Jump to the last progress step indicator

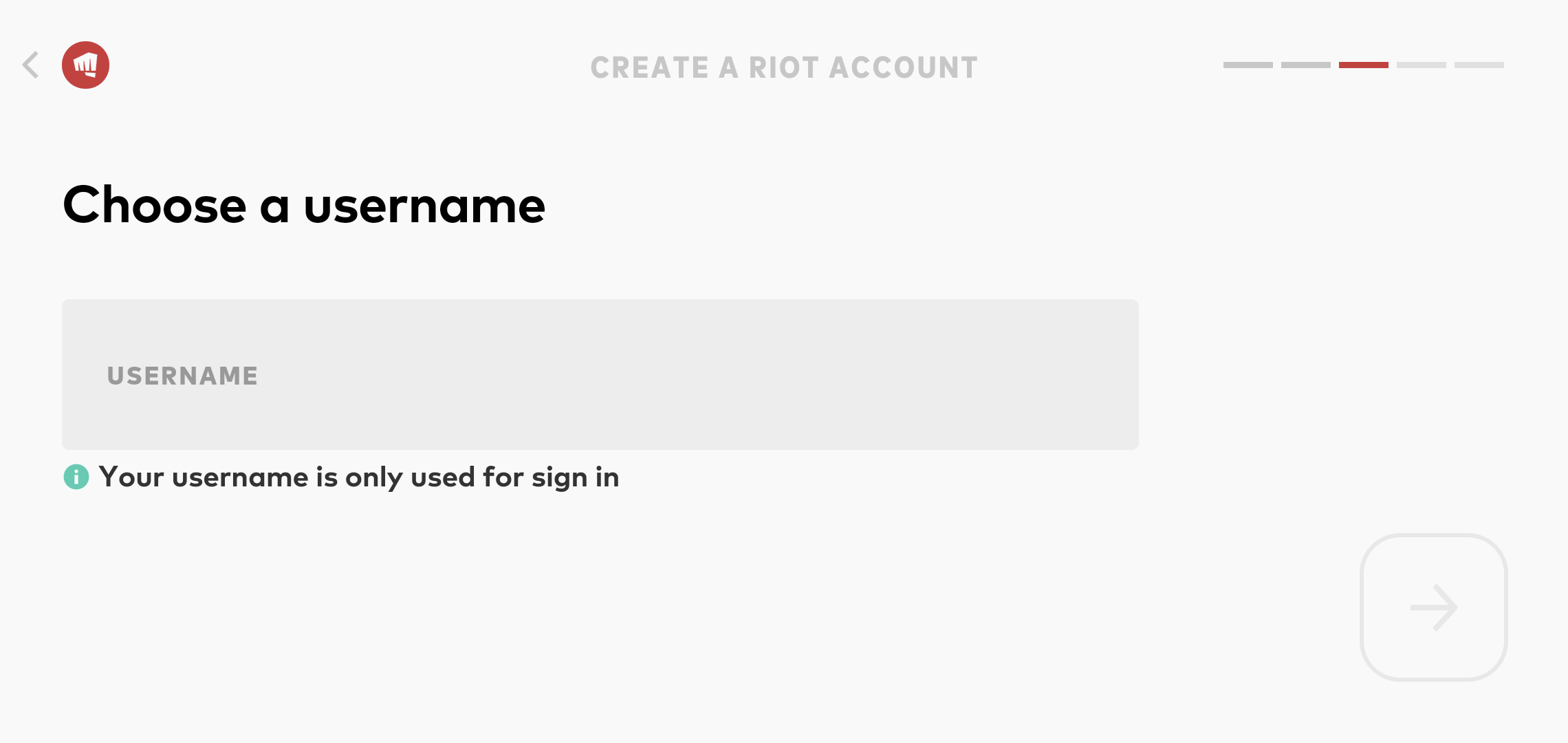click(1479, 65)
